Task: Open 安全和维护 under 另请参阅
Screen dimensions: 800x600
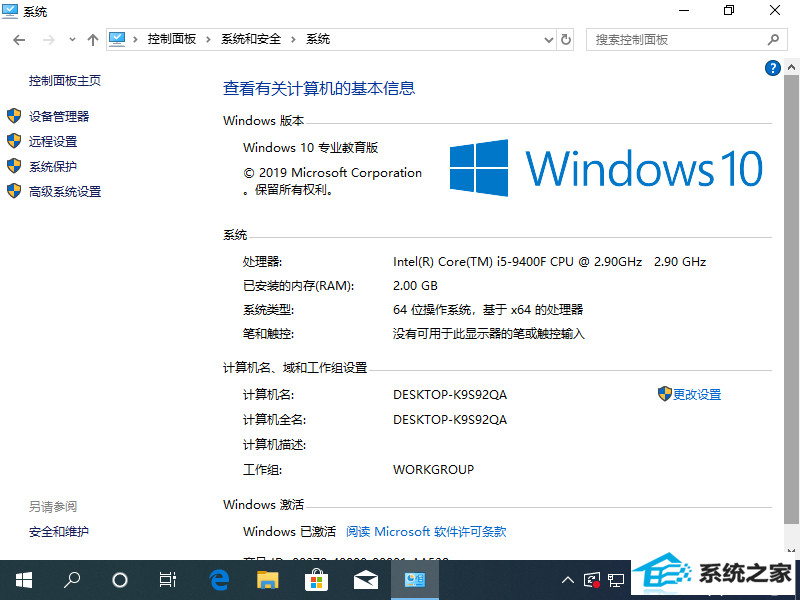Action: (x=59, y=532)
